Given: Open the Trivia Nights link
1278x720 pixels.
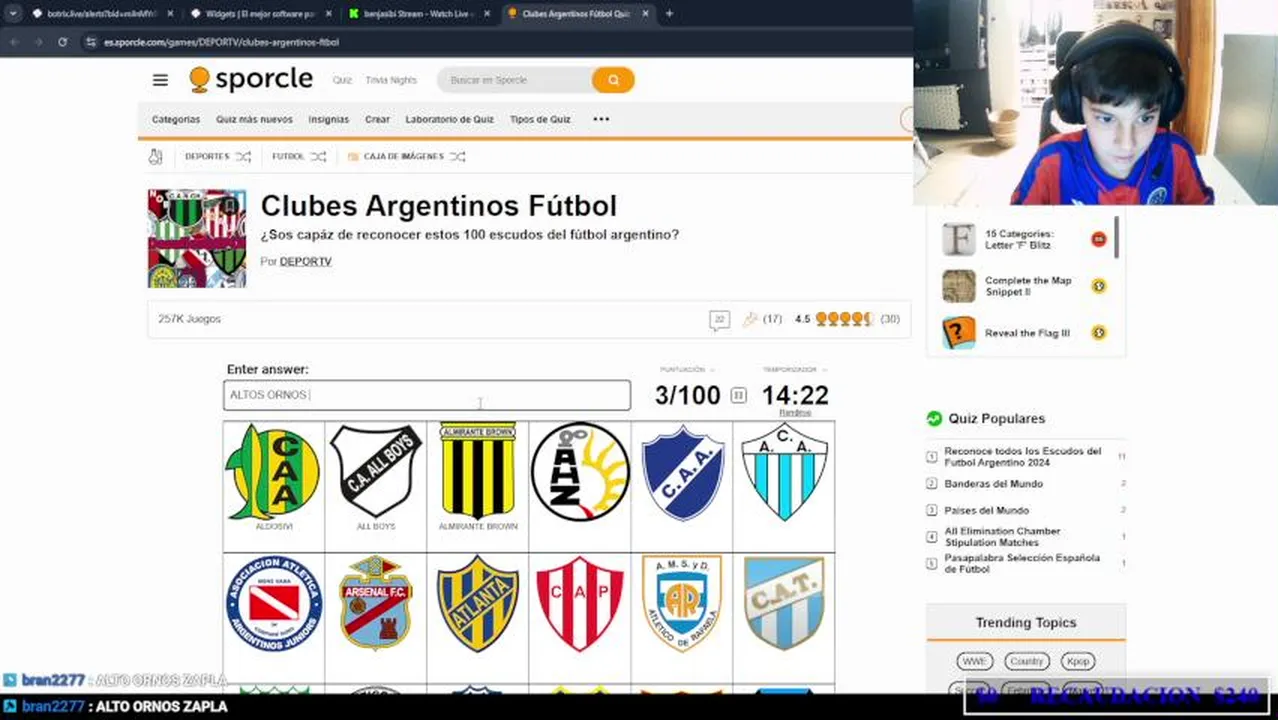Looking at the screenshot, I should click(x=391, y=80).
